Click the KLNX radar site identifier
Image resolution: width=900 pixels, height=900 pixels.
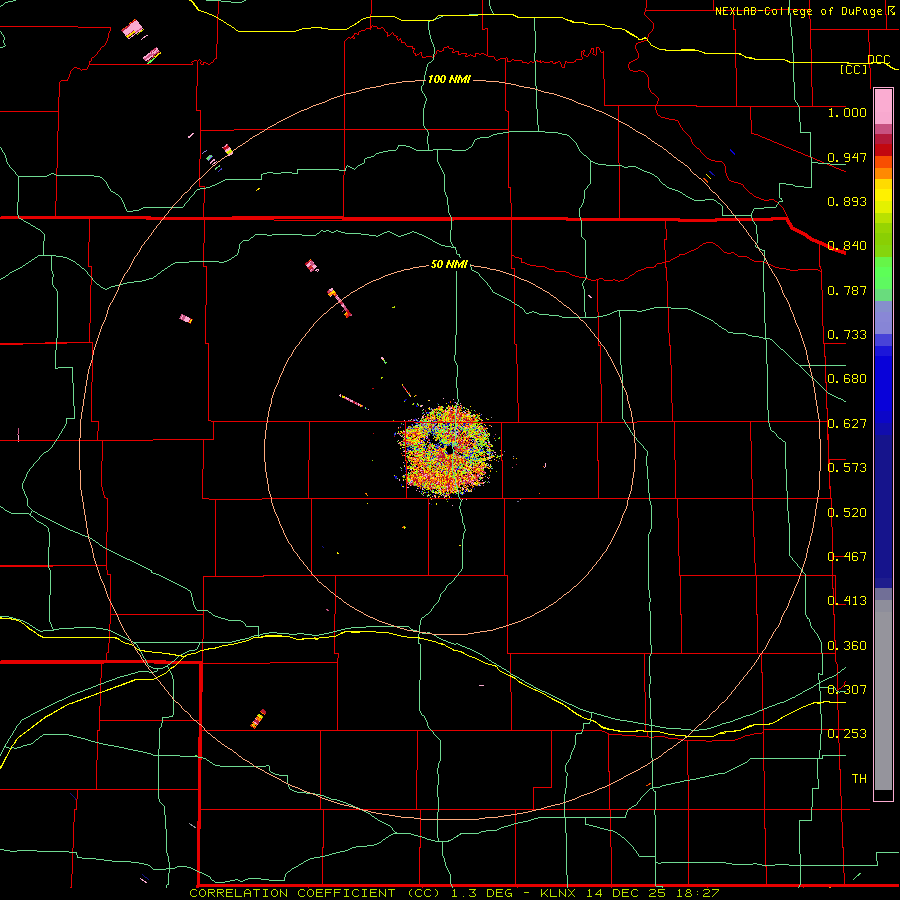pyautogui.click(x=560, y=893)
